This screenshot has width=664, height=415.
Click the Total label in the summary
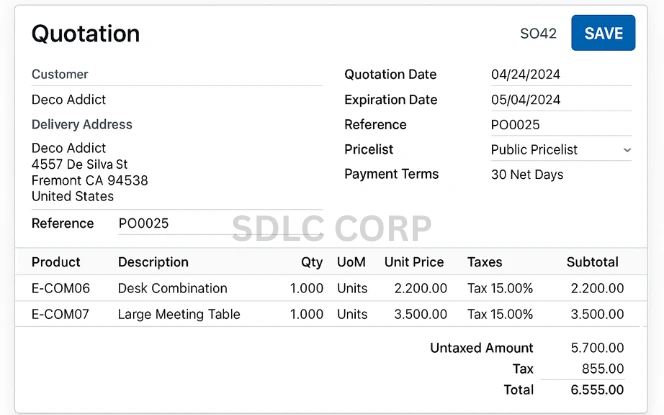519,390
